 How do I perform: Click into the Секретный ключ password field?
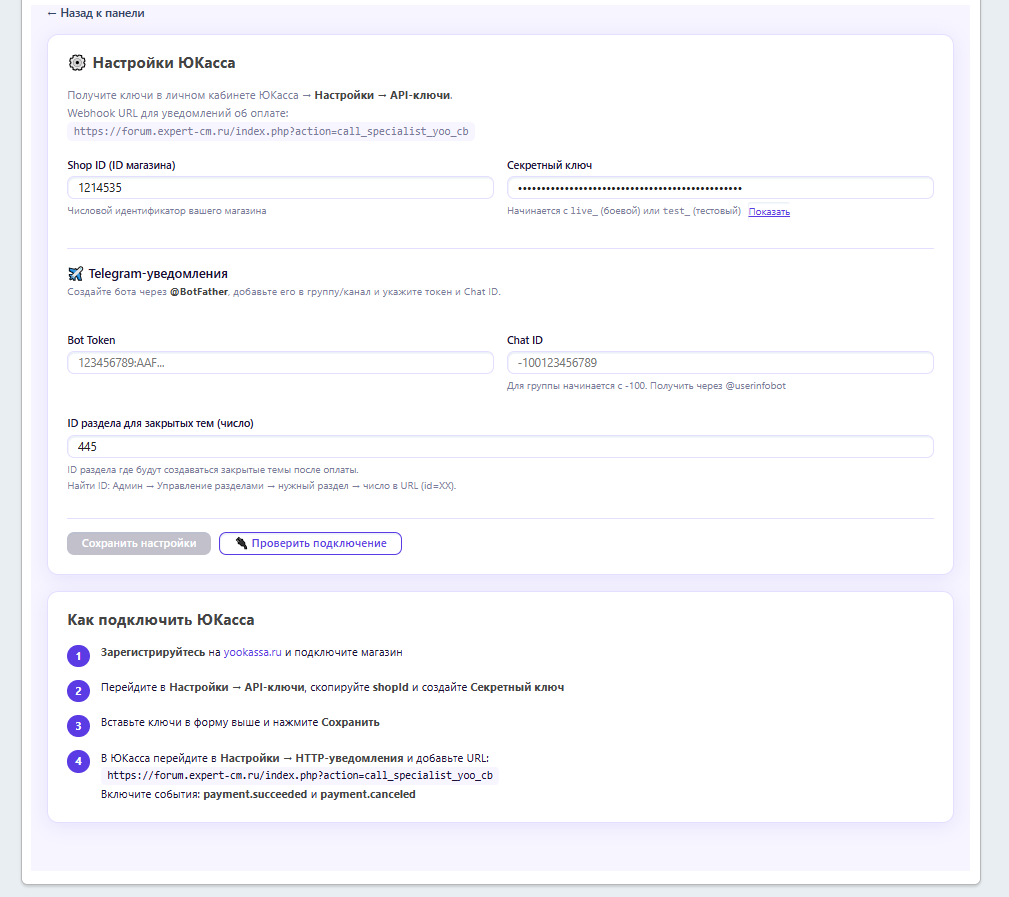click(720, 188)
